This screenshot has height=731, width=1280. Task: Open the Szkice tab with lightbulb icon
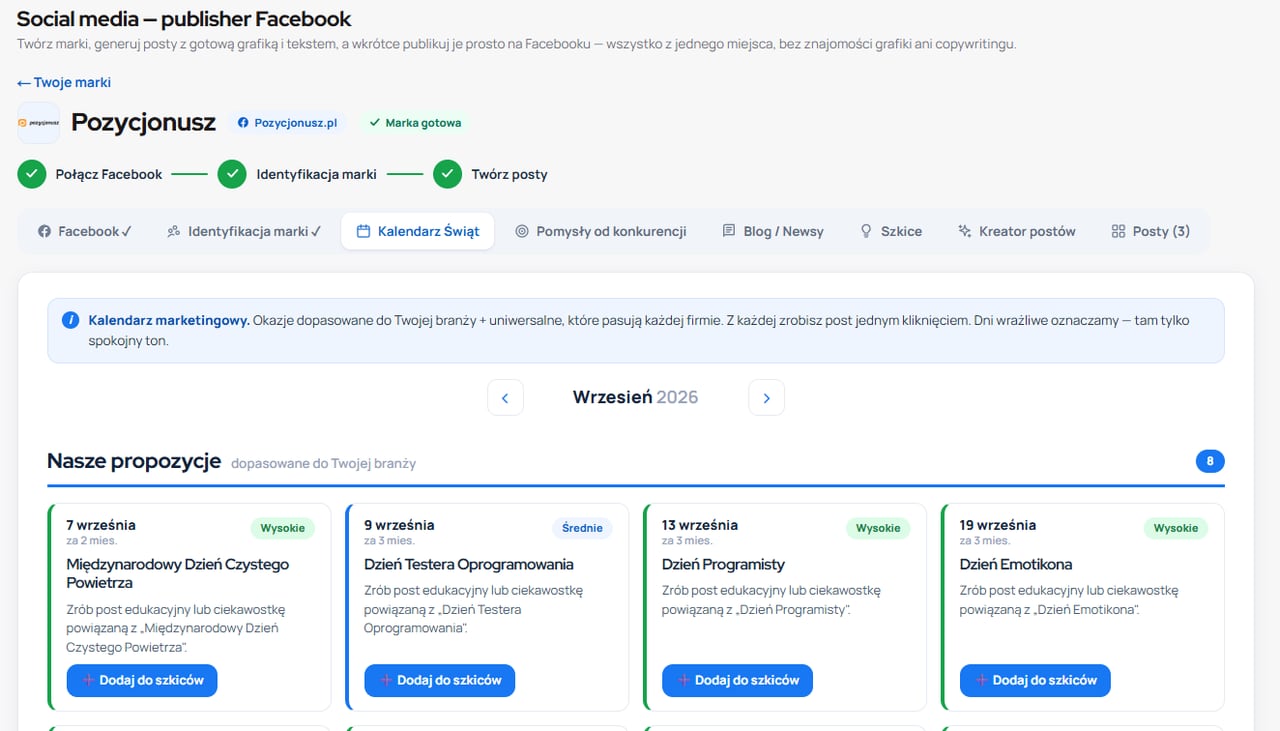(891, 231)
